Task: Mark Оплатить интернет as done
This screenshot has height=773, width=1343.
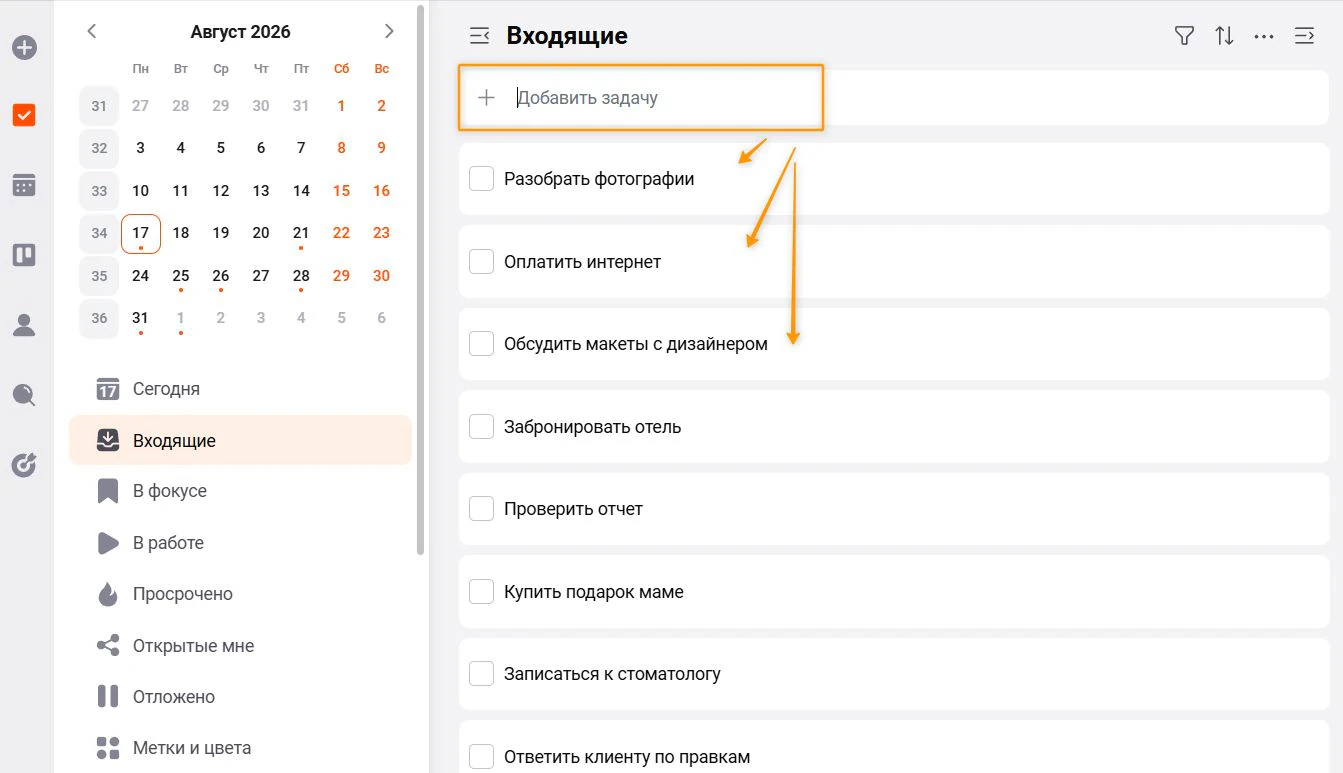Action: pos(482,262)
